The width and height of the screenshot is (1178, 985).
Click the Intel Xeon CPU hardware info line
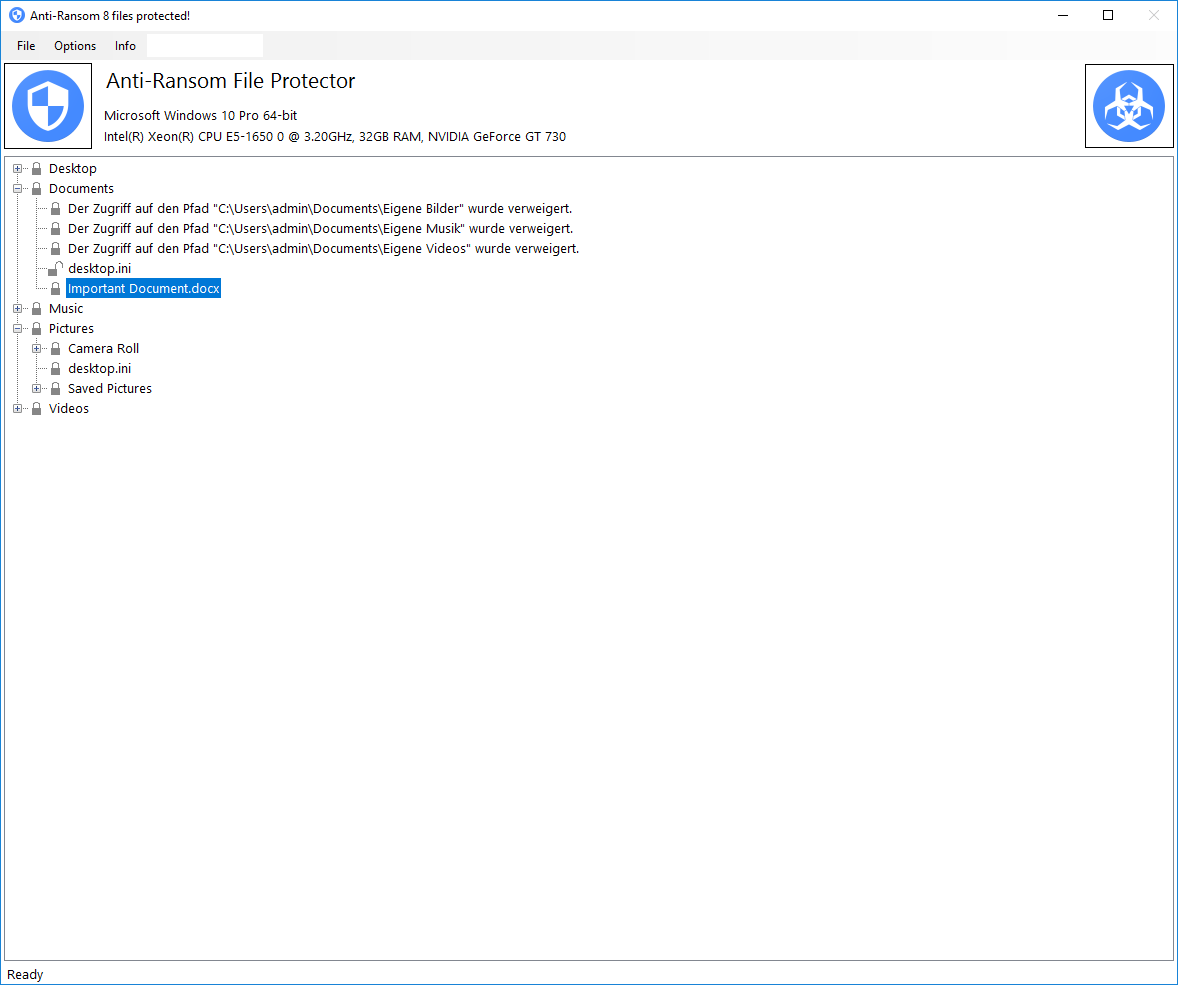pyautogui.click(x=335, y=136)
